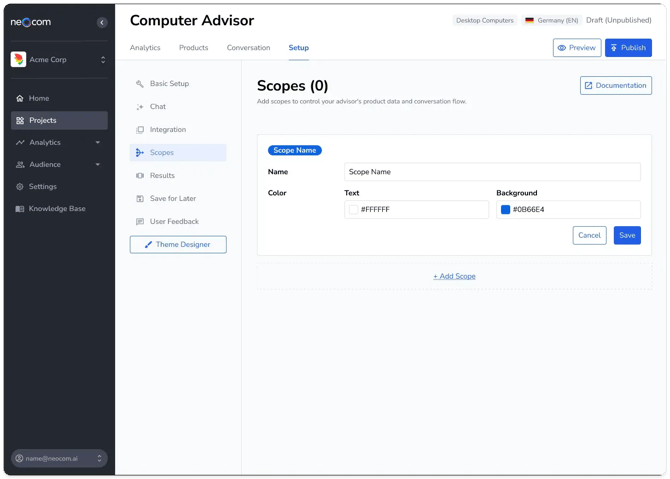Open the Knowledge Base section

pos(57,209)
